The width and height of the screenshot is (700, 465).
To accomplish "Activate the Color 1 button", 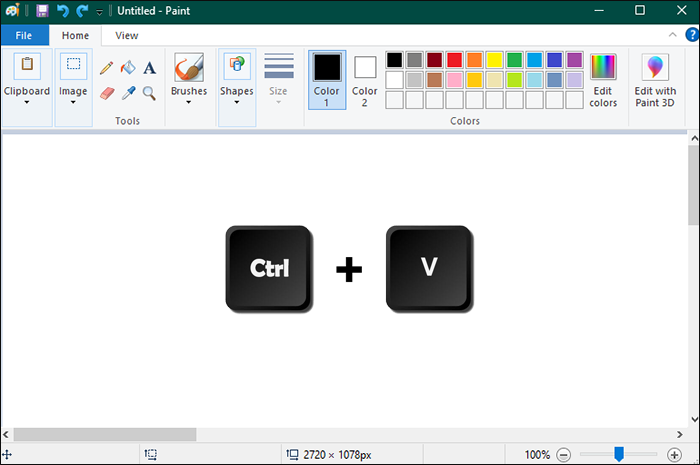I will click(x=327, y=79).
